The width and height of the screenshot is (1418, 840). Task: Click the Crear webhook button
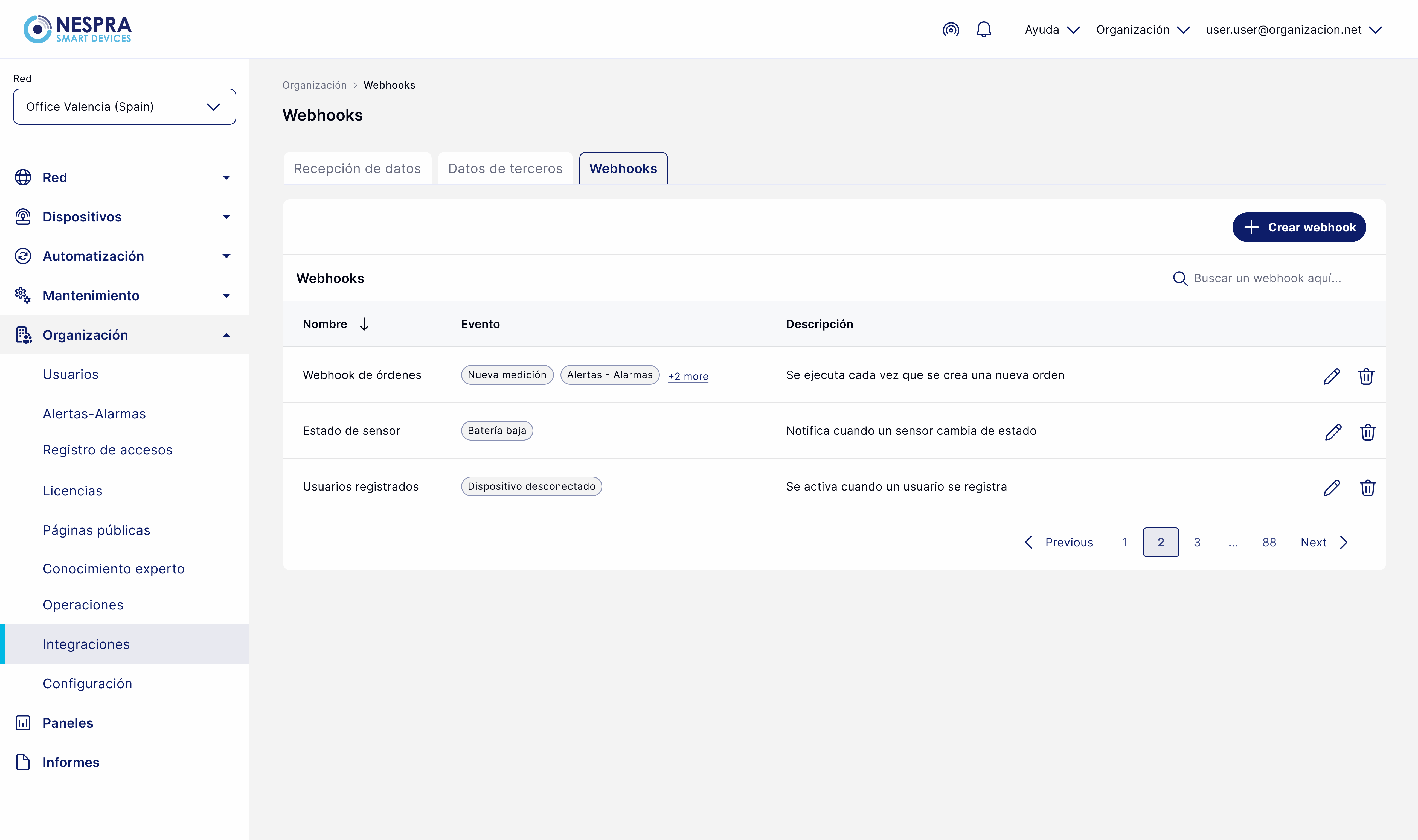[x=1298, y=227]
